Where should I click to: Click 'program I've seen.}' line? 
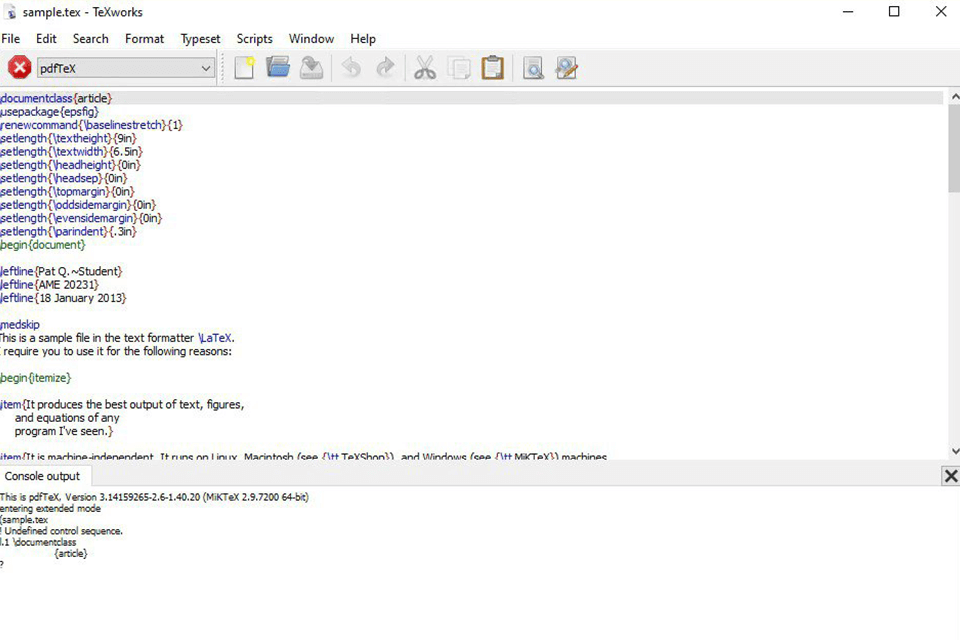click(64, 431)
